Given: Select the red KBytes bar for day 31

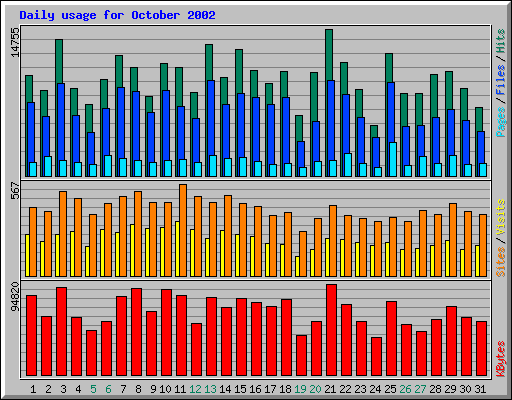Looking at the screenshot, I should pyautogui.click(x=481, y=348).
